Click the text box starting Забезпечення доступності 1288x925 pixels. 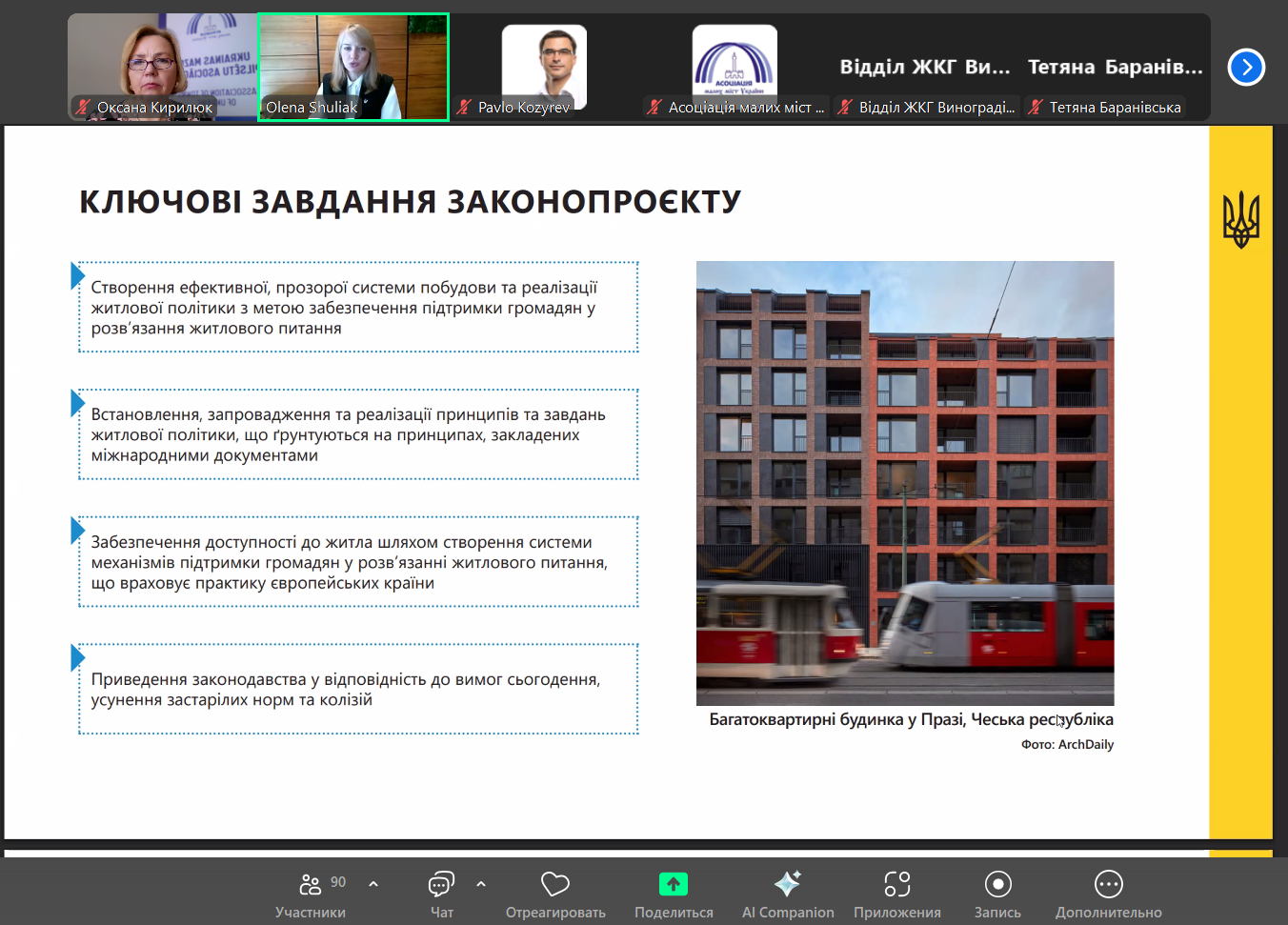click(x=358, y=562)
